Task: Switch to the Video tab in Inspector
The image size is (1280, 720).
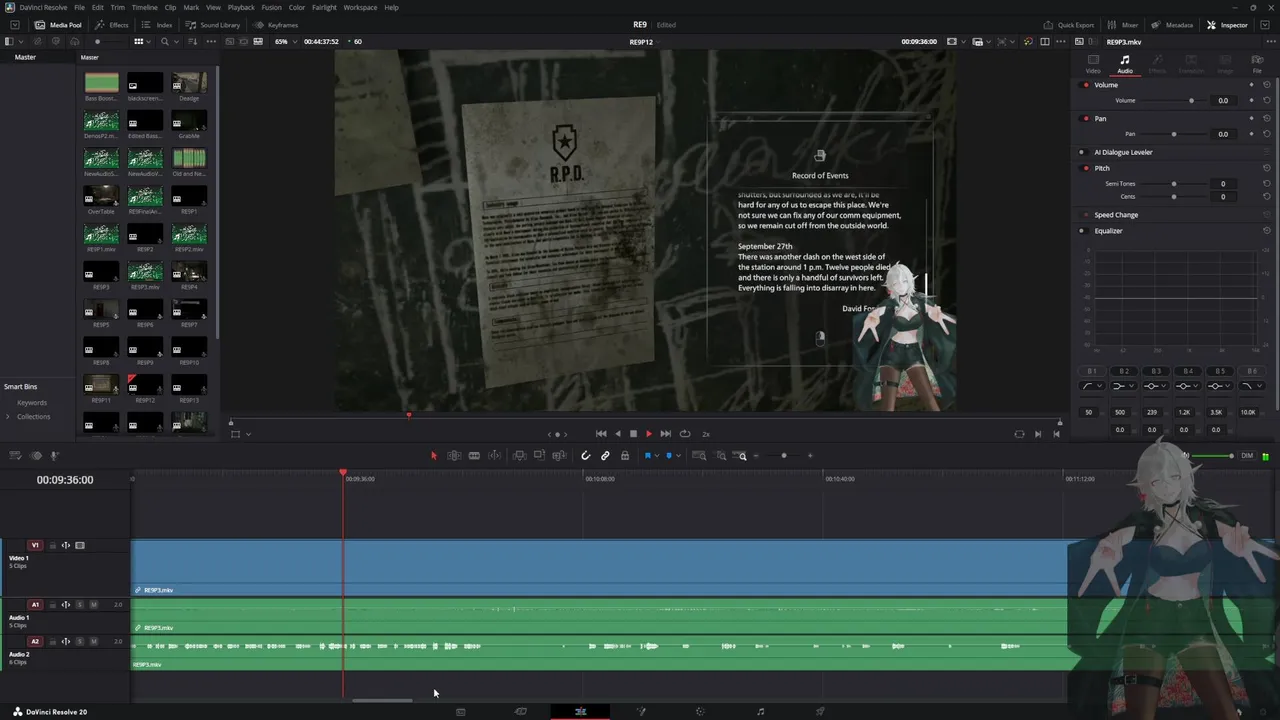Action: [1093, 64]
